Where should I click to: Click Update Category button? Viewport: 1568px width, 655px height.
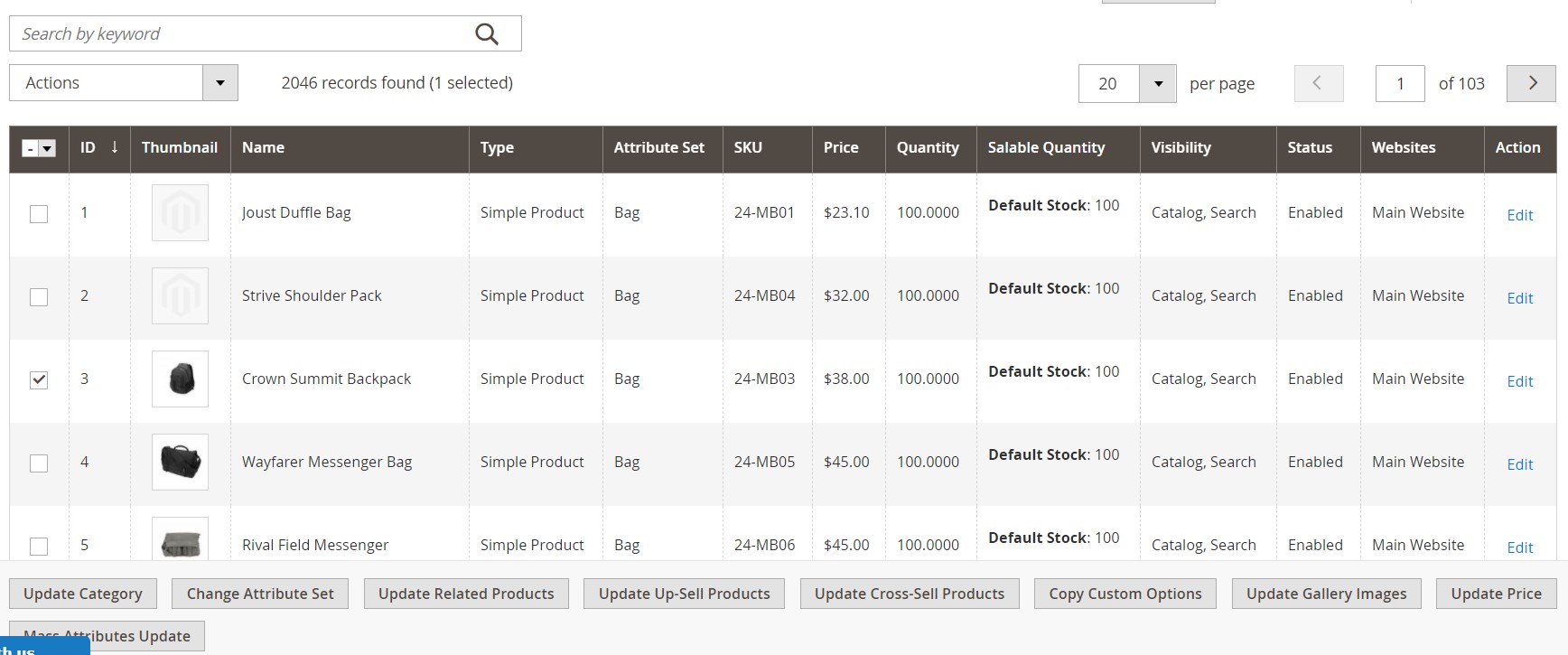click(83, 594)
